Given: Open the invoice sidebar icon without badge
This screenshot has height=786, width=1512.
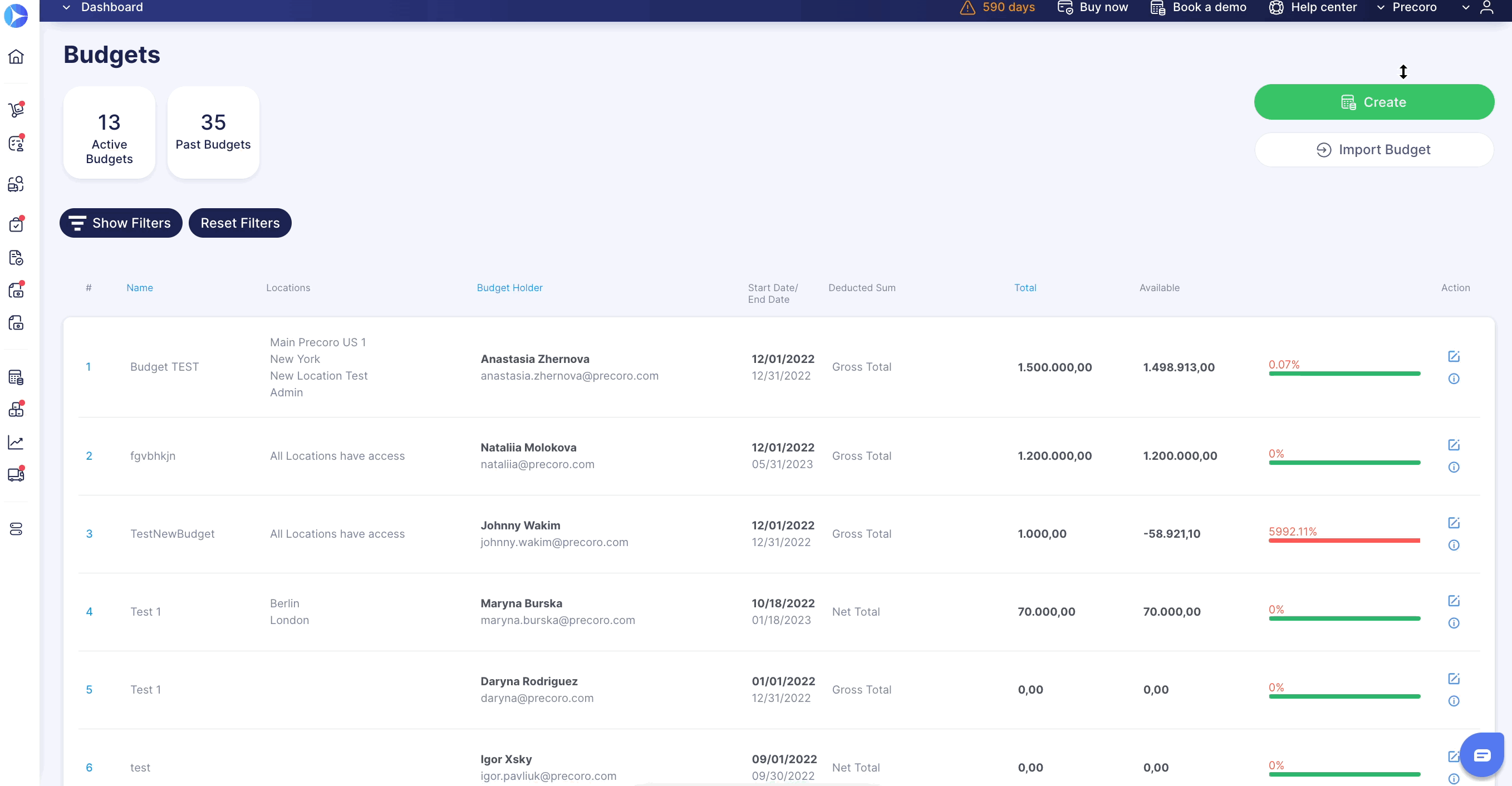Looking at the screenshot, I should click(16, 323).
